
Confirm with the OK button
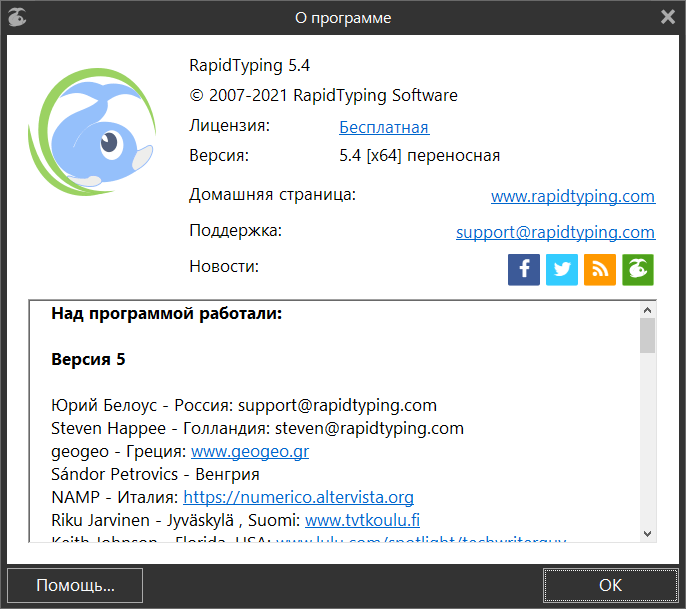tap(610, 585)
